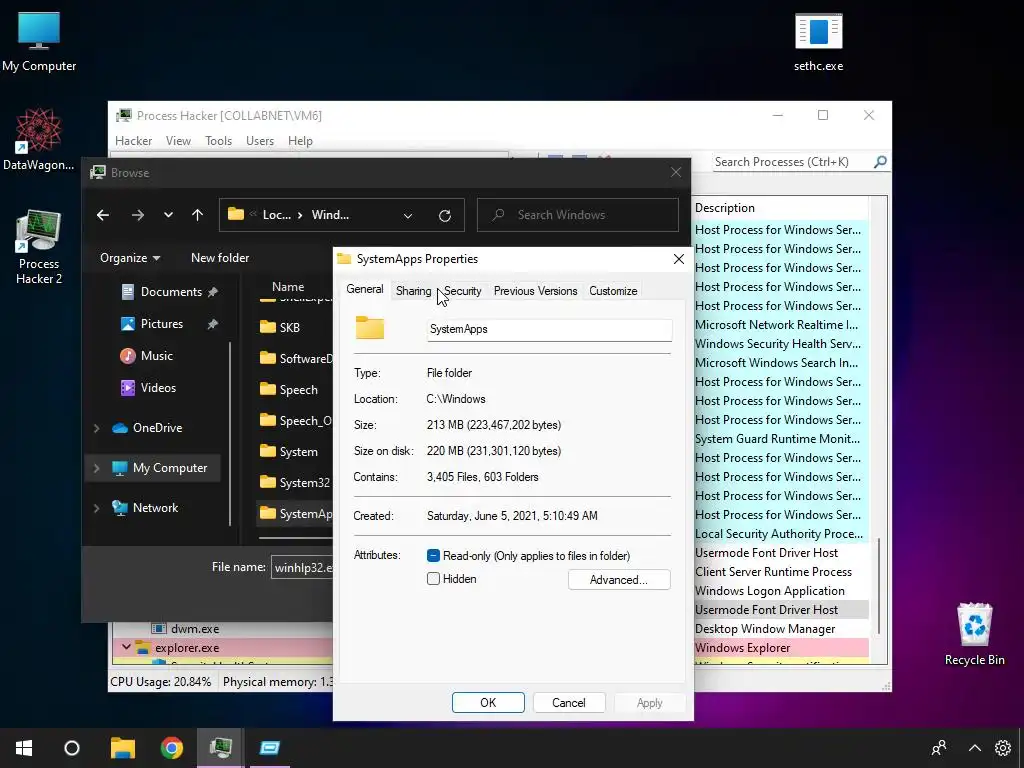
Task: Launch the Process Hacker 2 desktop shortcut
Action: 39,247
